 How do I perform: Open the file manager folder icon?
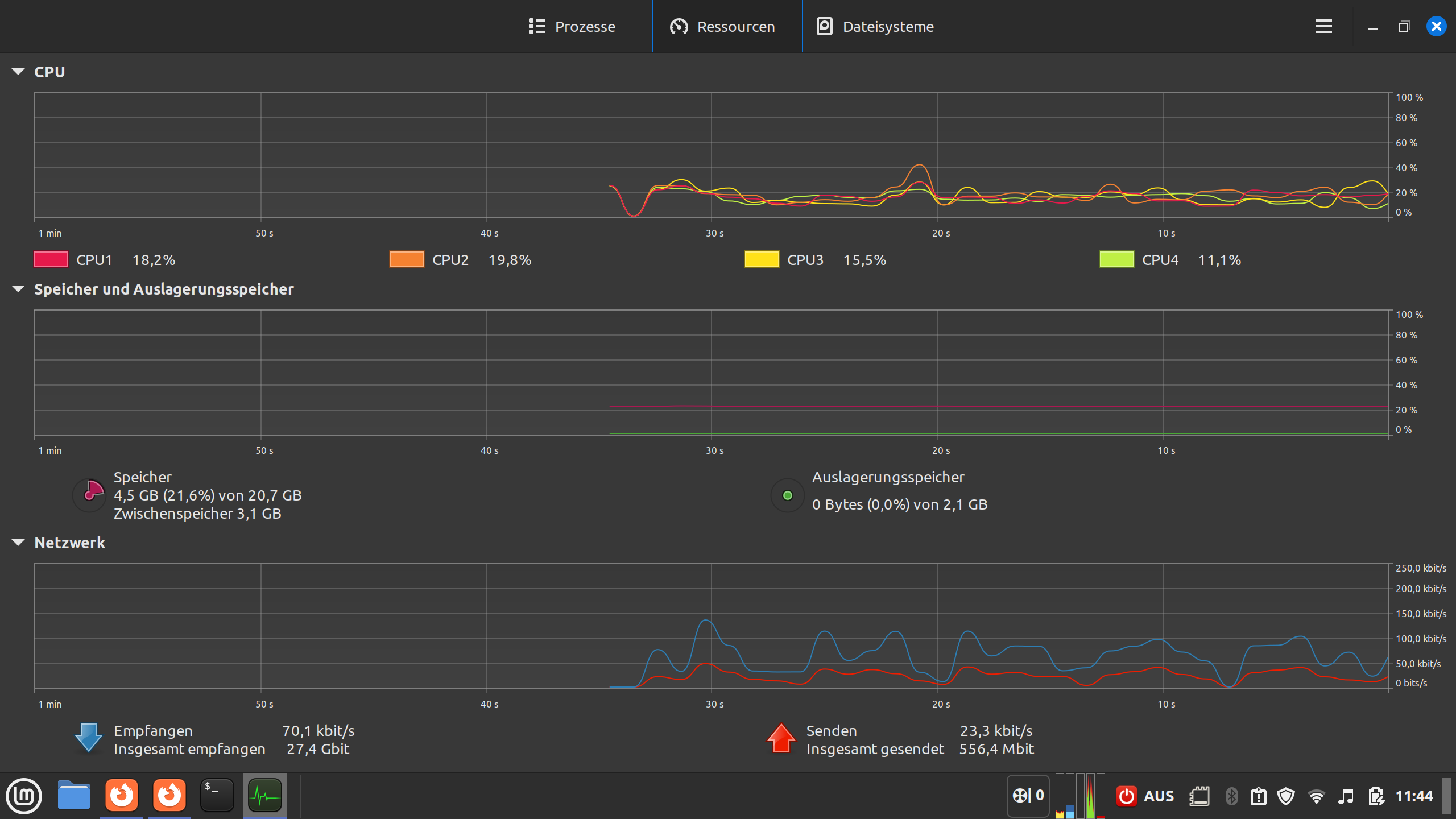point(74,795)
